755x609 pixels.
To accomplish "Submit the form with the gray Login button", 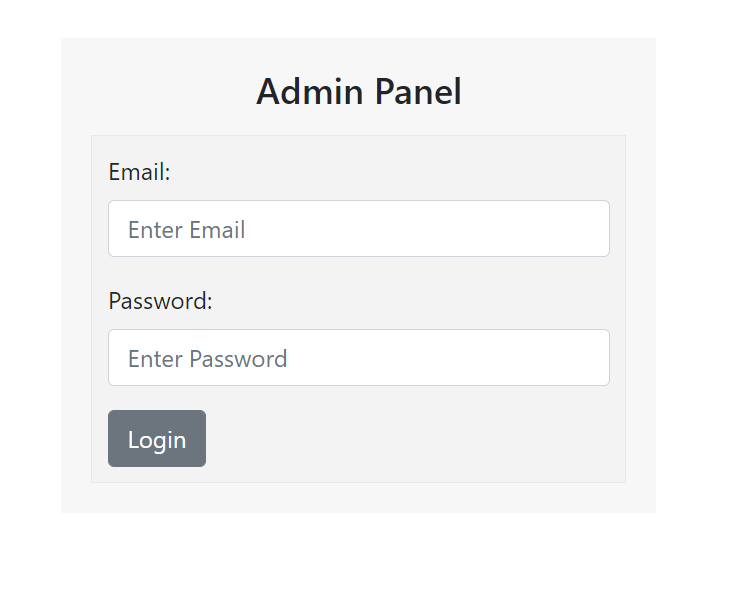I will click(x=157, y=439).
